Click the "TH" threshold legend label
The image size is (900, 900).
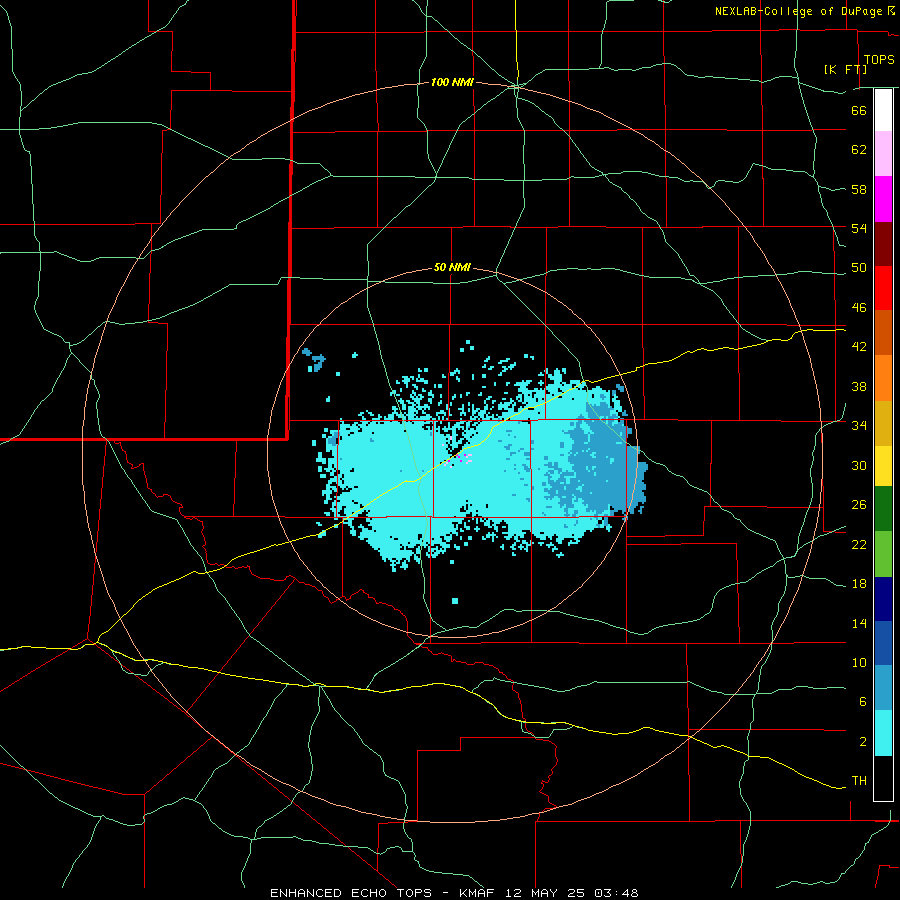coord(859,781)
